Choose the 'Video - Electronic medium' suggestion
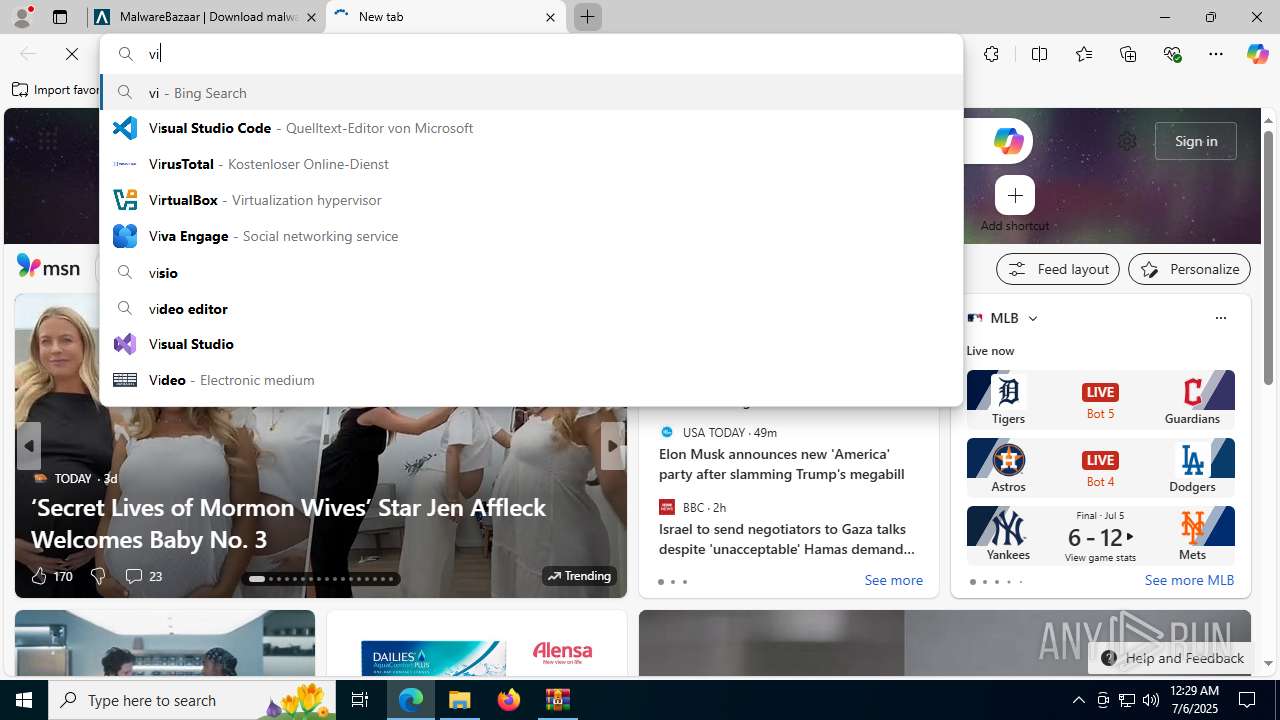1280x720 pixels. (531, 380)
